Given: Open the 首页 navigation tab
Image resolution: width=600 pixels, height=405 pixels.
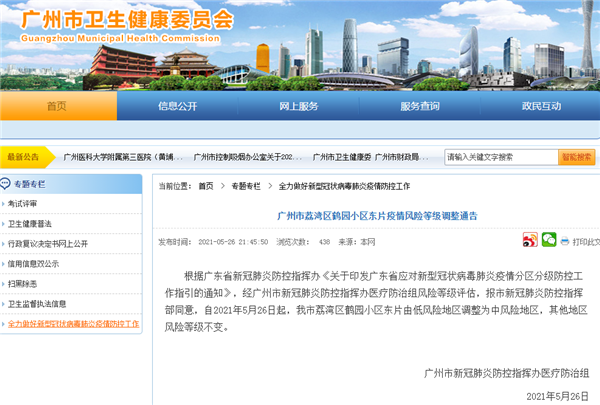Looking at the screenshot, I should (57, 107).
